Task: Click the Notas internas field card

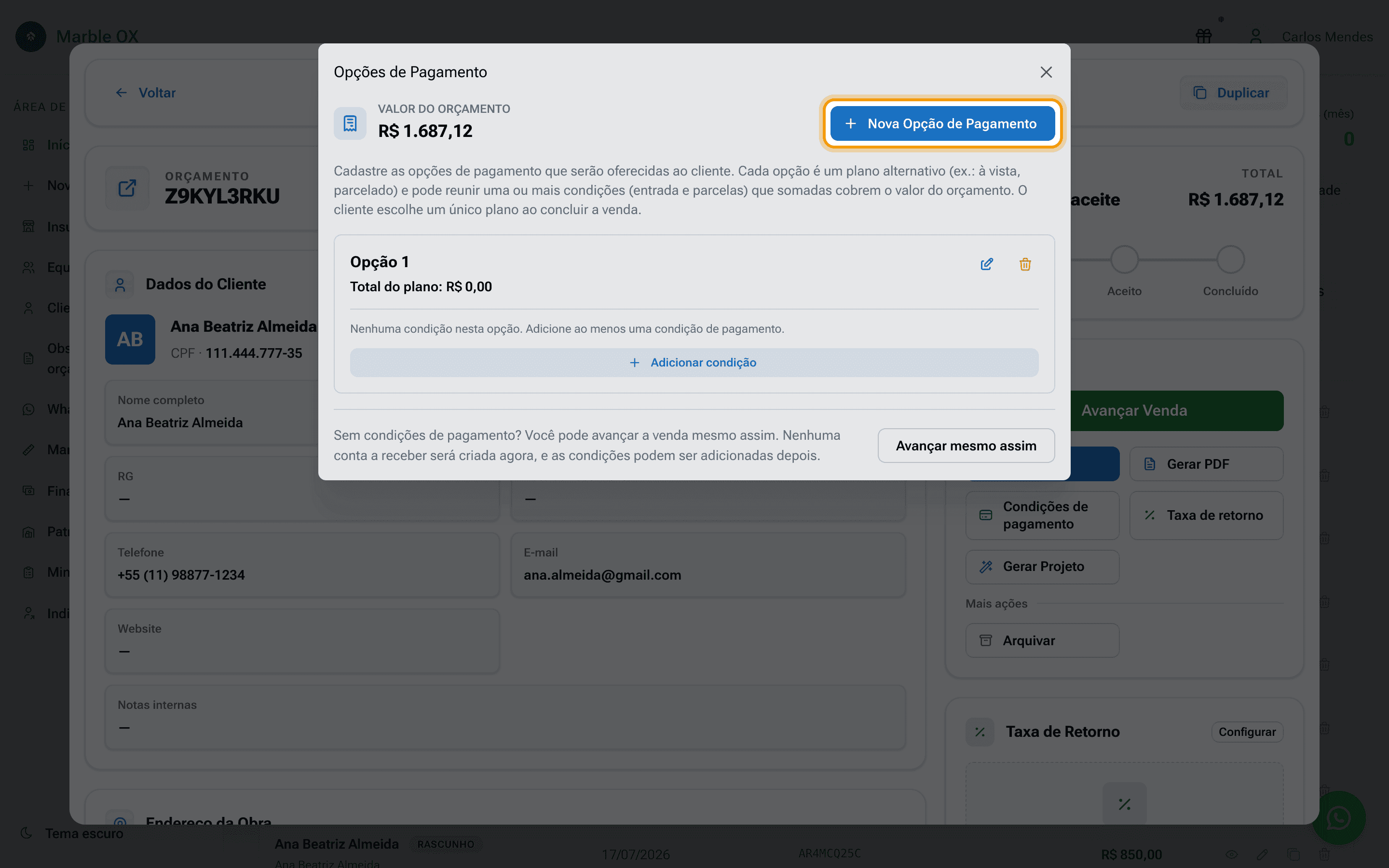Action: pos(505,717)
